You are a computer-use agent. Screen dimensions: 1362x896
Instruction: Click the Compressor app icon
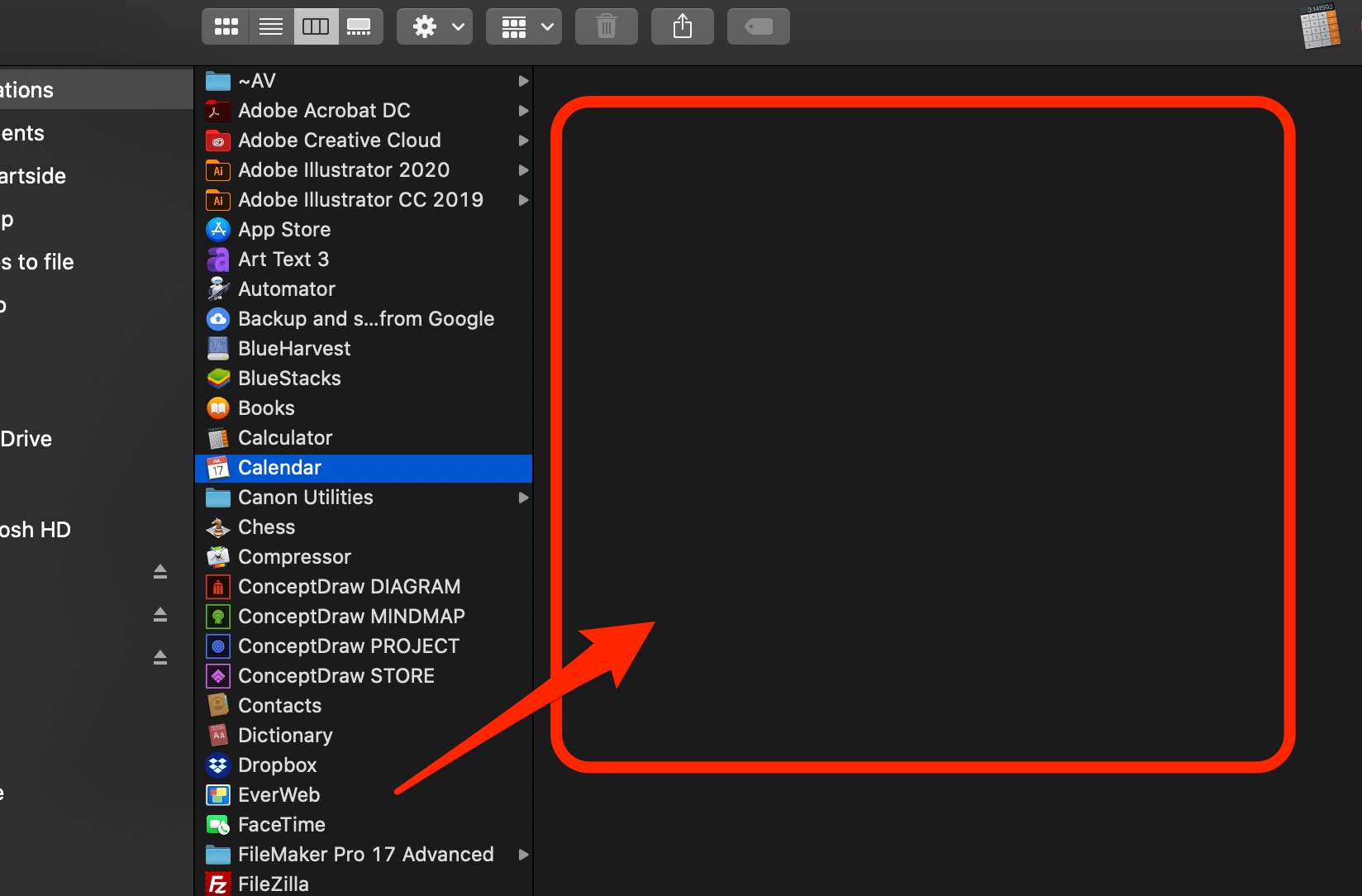point(218,557)
